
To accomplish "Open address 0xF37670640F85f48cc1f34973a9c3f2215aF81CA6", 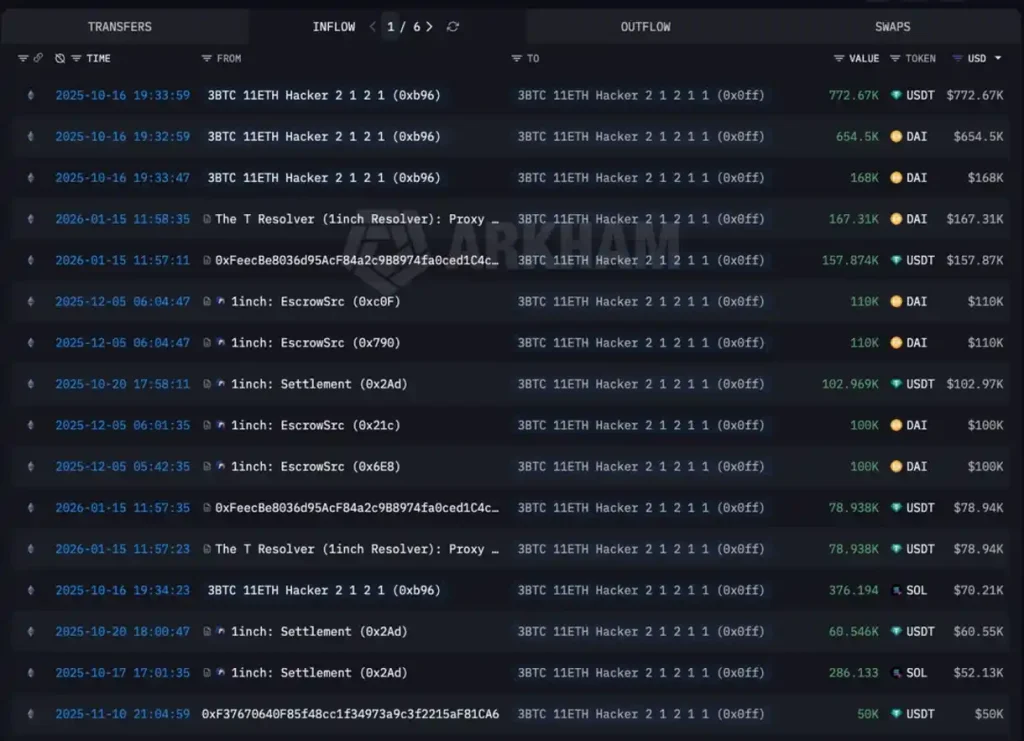I will pyautogui.click(x=352, y=714).
